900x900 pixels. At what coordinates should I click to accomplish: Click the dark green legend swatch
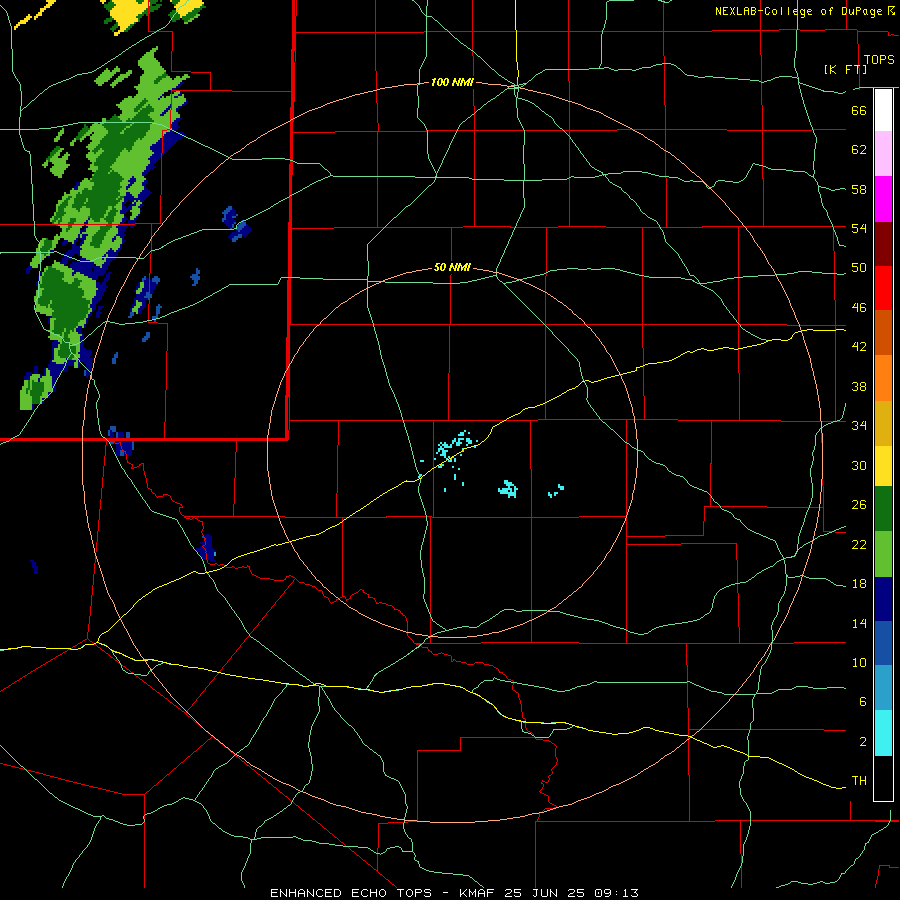tap(883, 509)
